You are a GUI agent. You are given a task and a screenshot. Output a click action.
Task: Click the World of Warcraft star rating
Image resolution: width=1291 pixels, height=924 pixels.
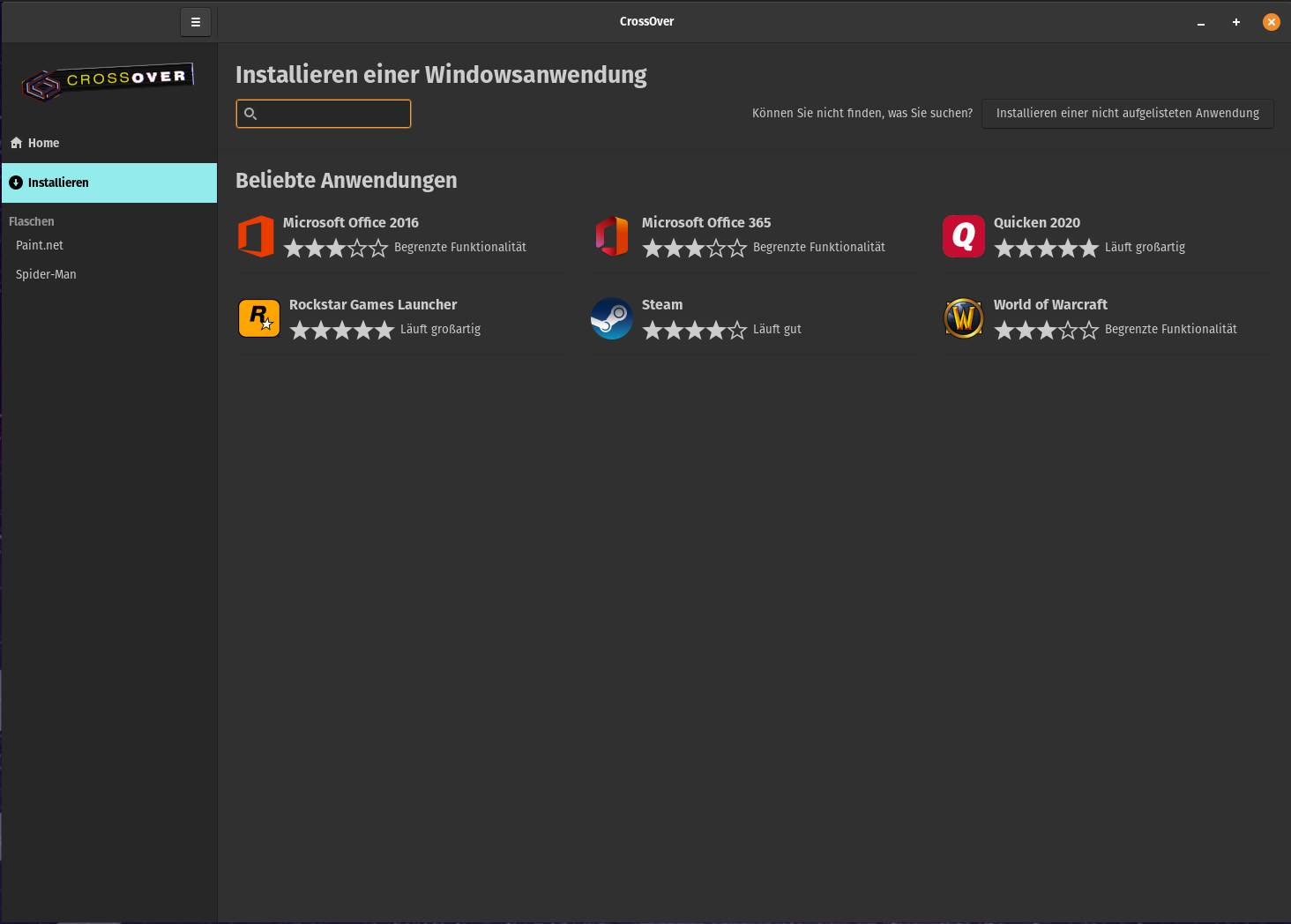coord(1047,331)
